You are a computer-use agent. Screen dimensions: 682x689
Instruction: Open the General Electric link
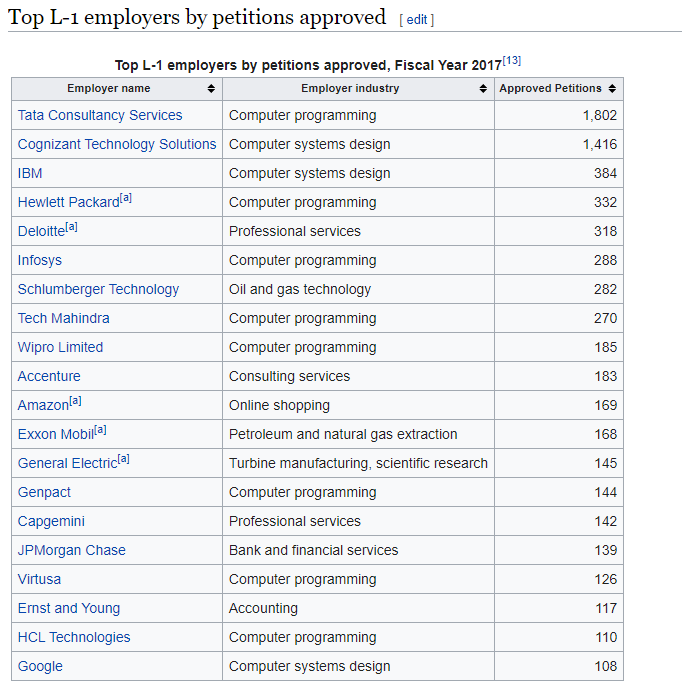[68, 463]
